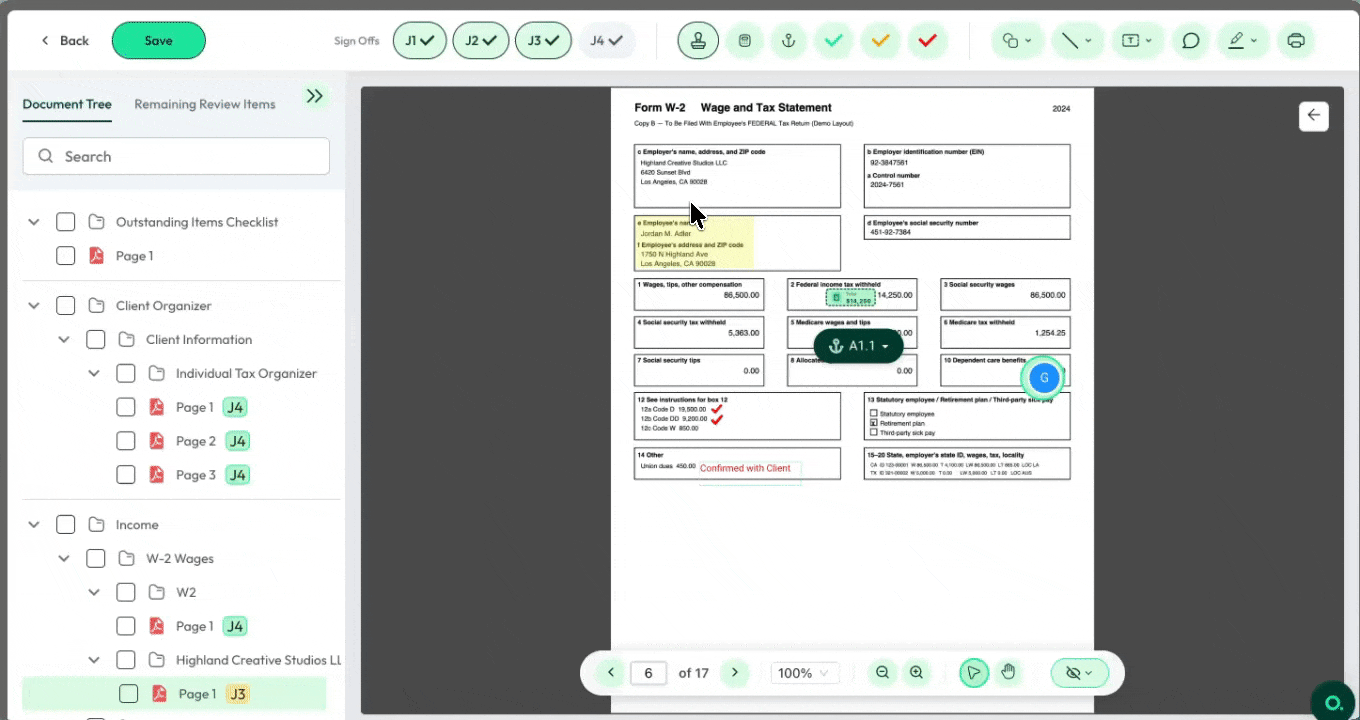This screenshot has height=720, width=1360.
Task: Open the comment bubble tool
Action: 1190,41
